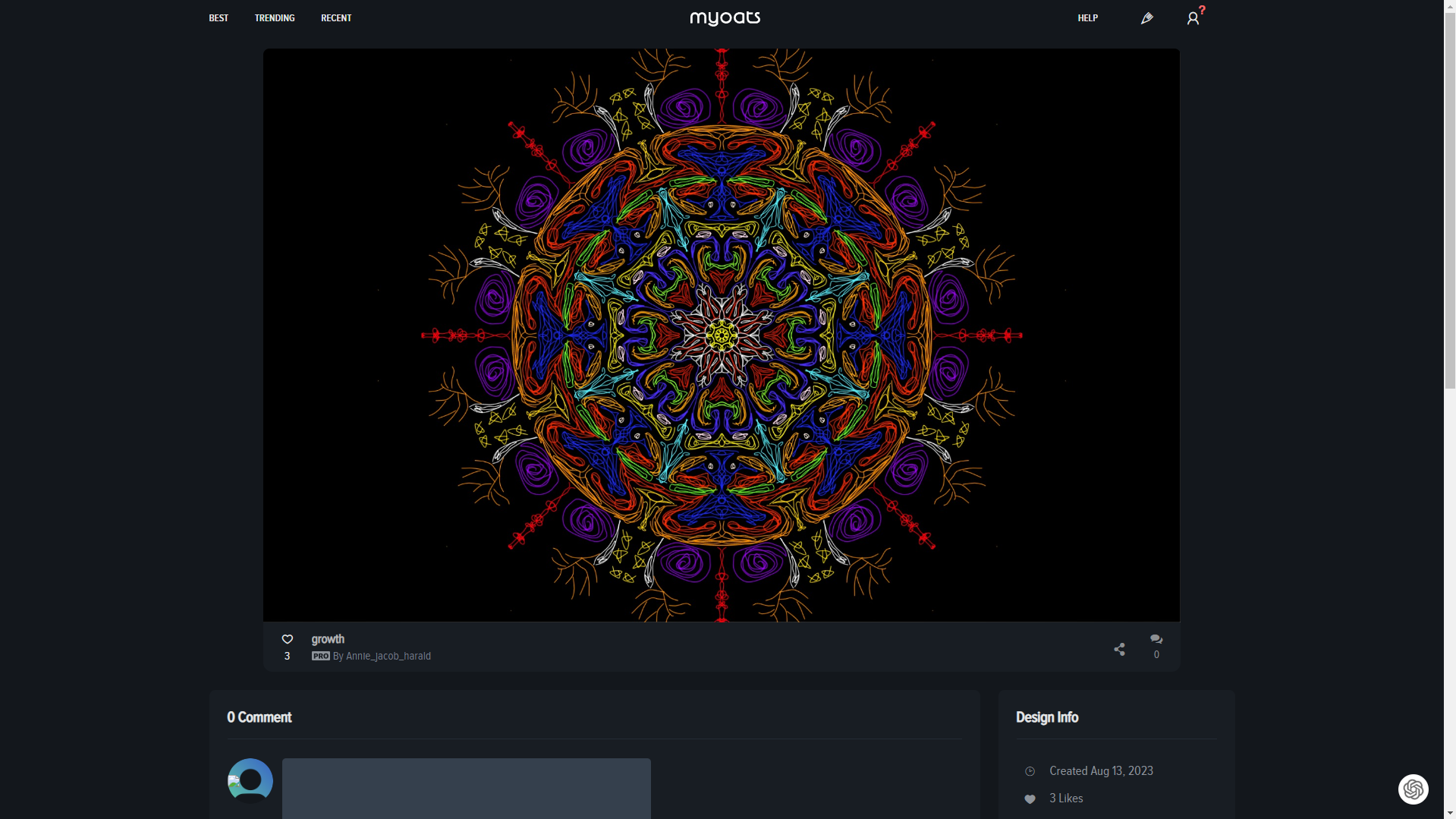This screenshot has width=1456, height=819.
Task: Click the comment text box
Action: [x=467, y=789]
